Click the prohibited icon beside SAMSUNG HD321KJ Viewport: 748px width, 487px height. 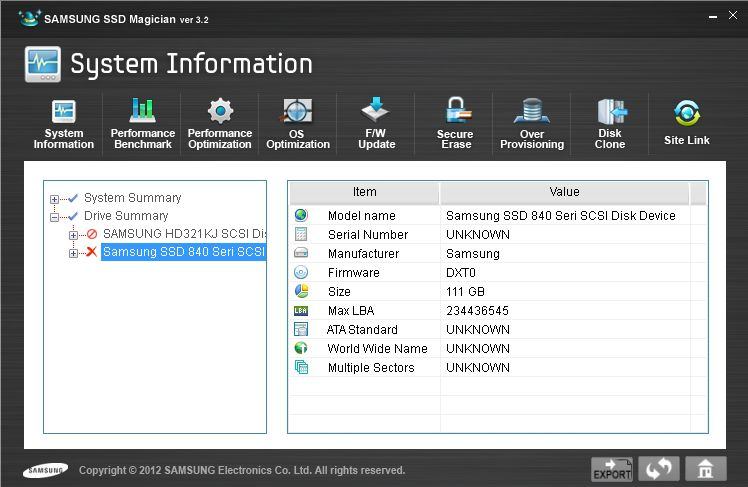point(92,234)
